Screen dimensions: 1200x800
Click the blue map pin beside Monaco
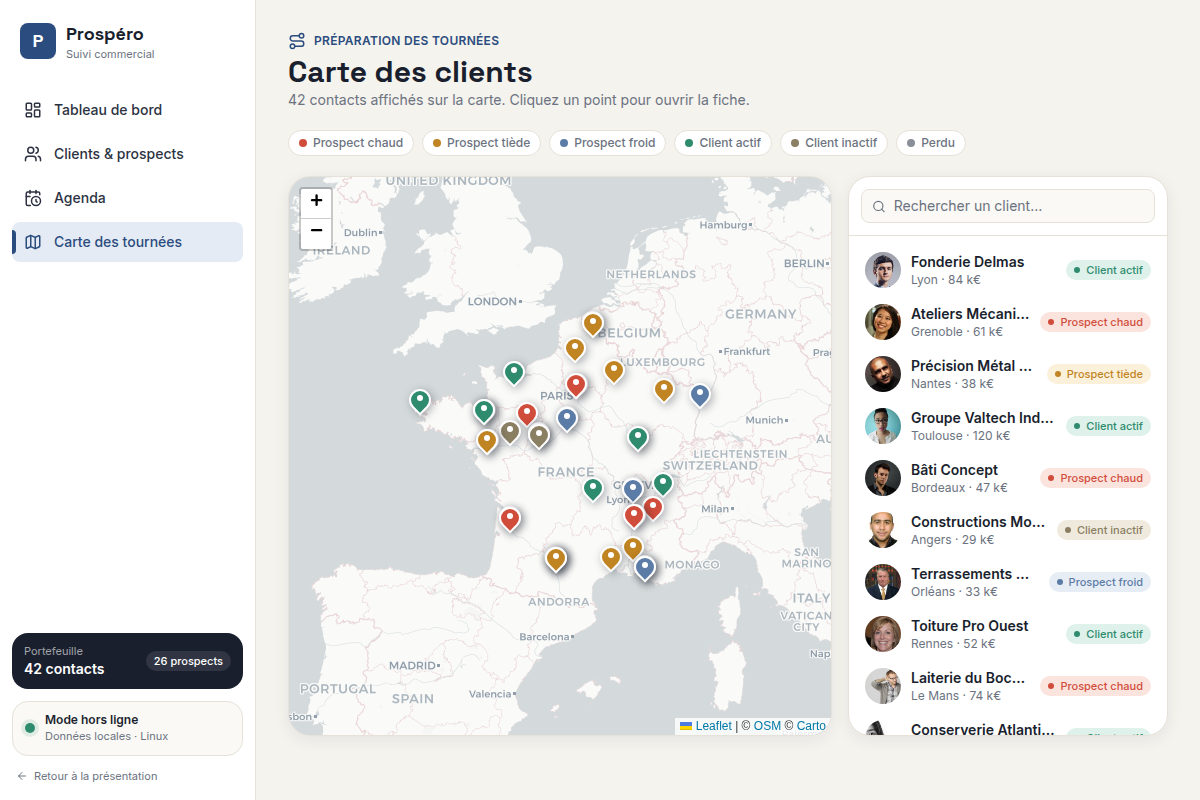pyautogui.click(x=645, y=568)
